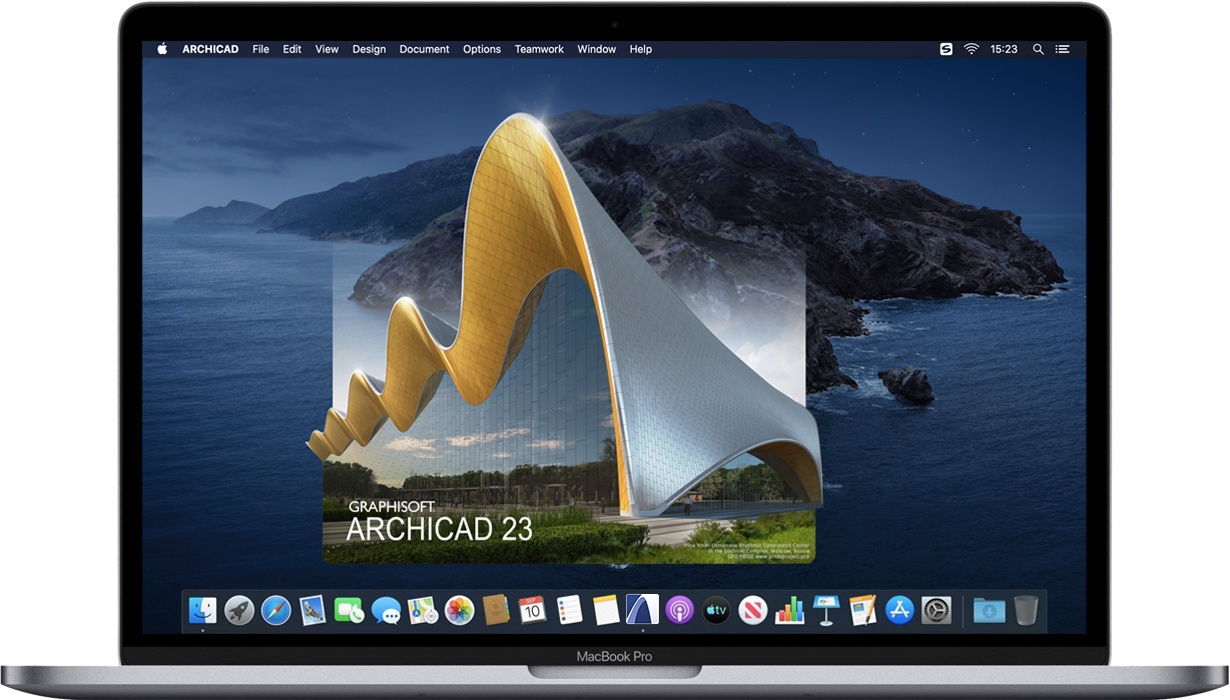This screenshot has height=700, width=1230.
Task: Open the Mail app
Action: click(312, 610)
